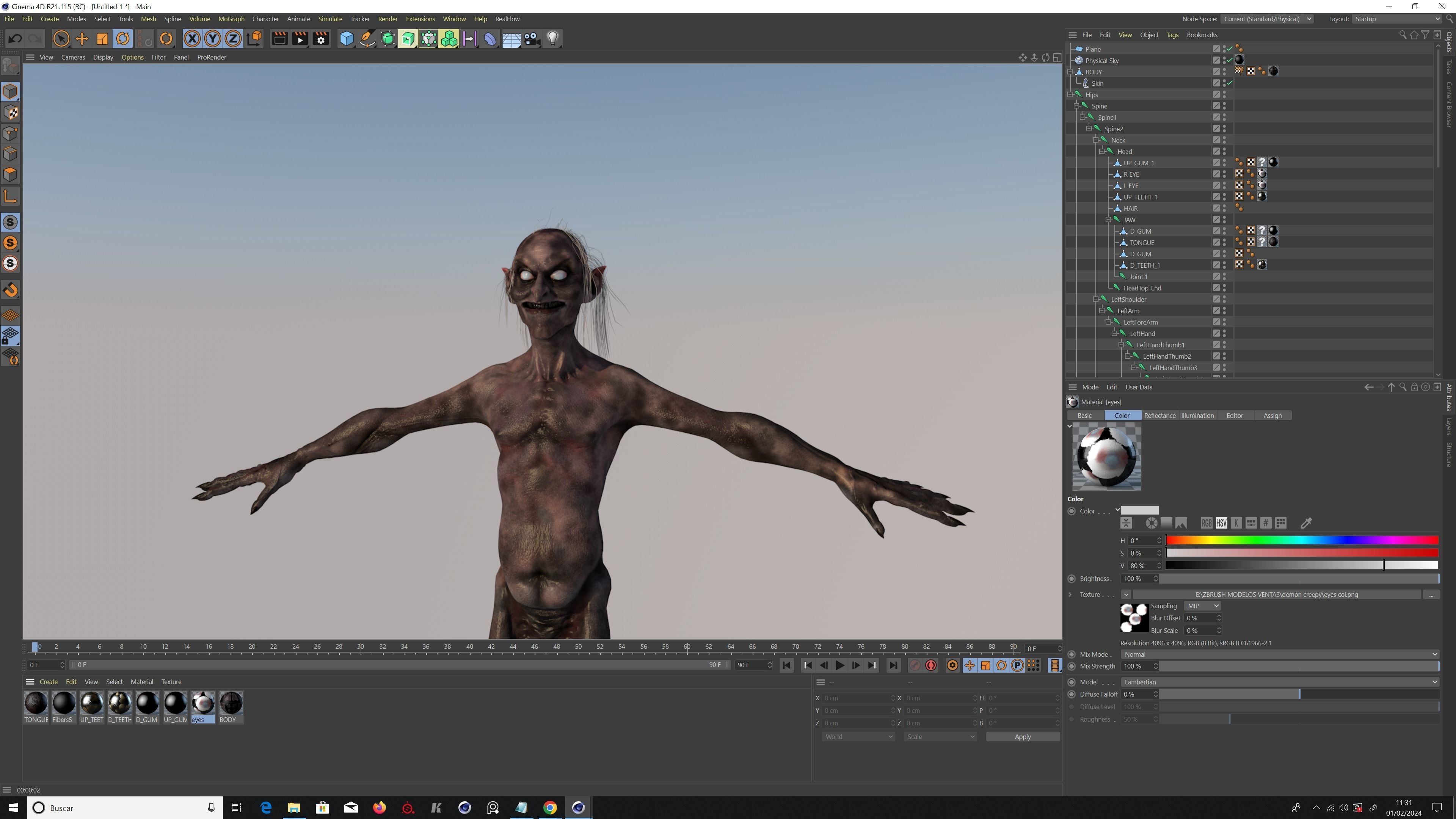The height and width of the screenshot is (819, 1456).
Task: Switch color chooser to RGB mode
Action: [x=1206, y=523]
